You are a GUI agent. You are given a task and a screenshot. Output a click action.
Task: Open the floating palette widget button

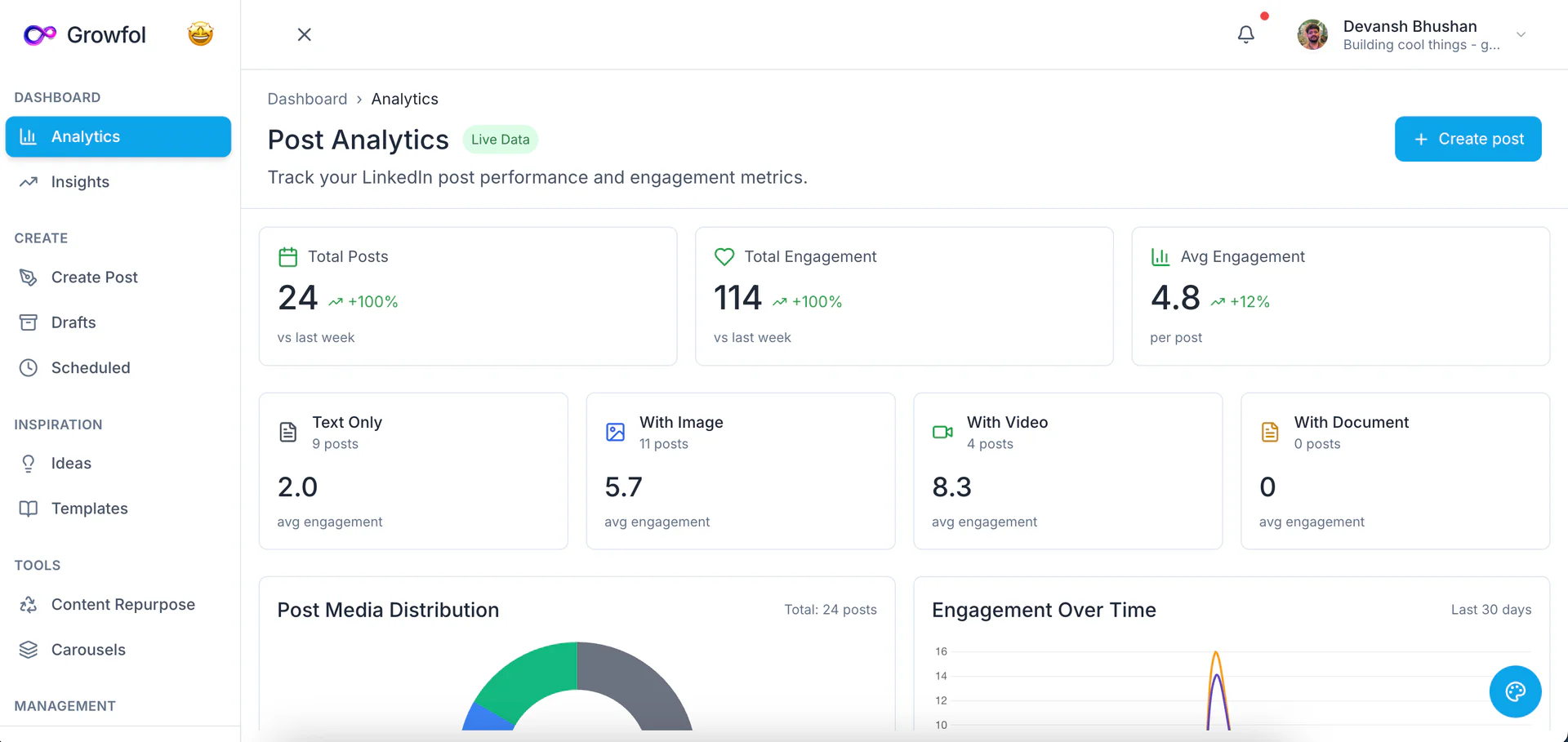pos(1515,691)
